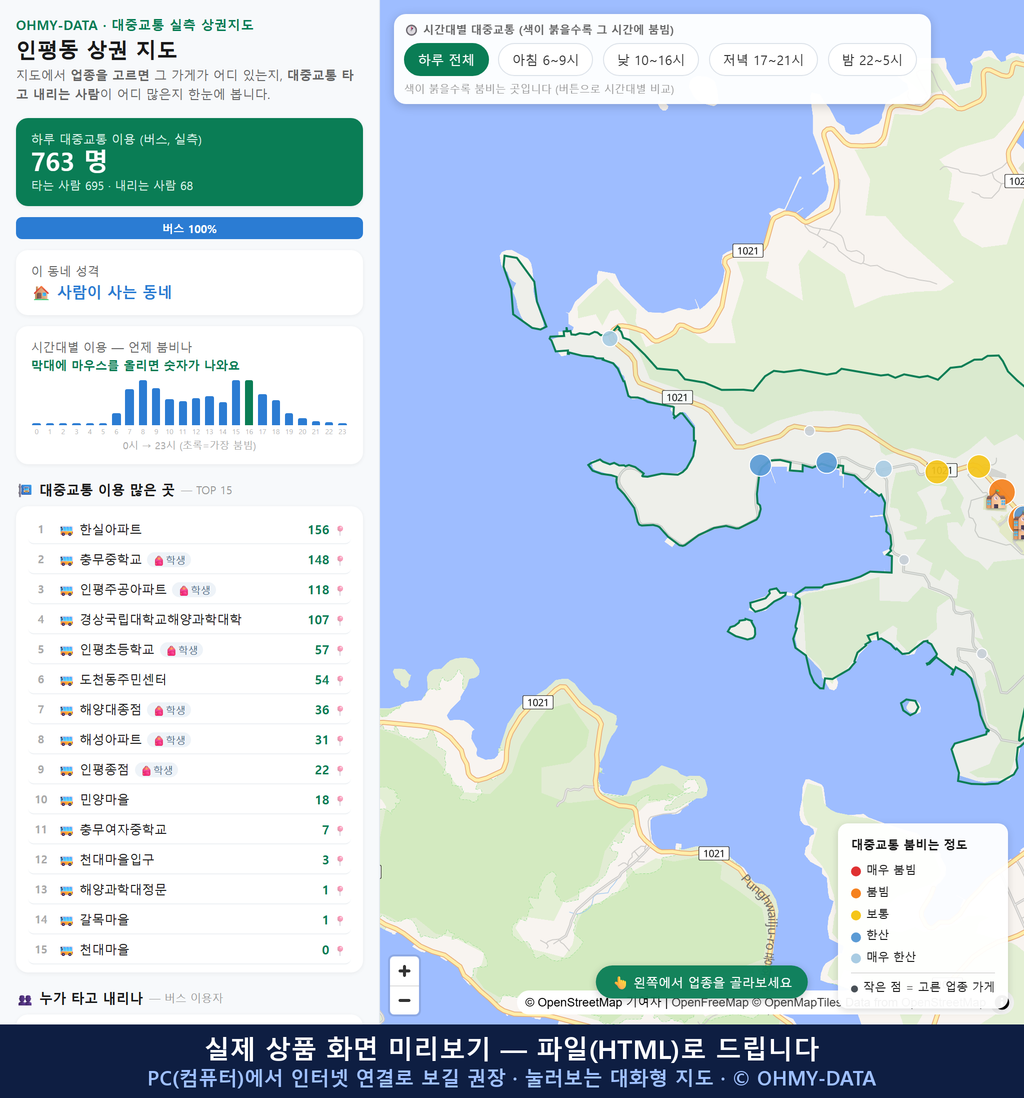Click 왼쪽에서 업종을 골라보세요 button

point(702,982)
